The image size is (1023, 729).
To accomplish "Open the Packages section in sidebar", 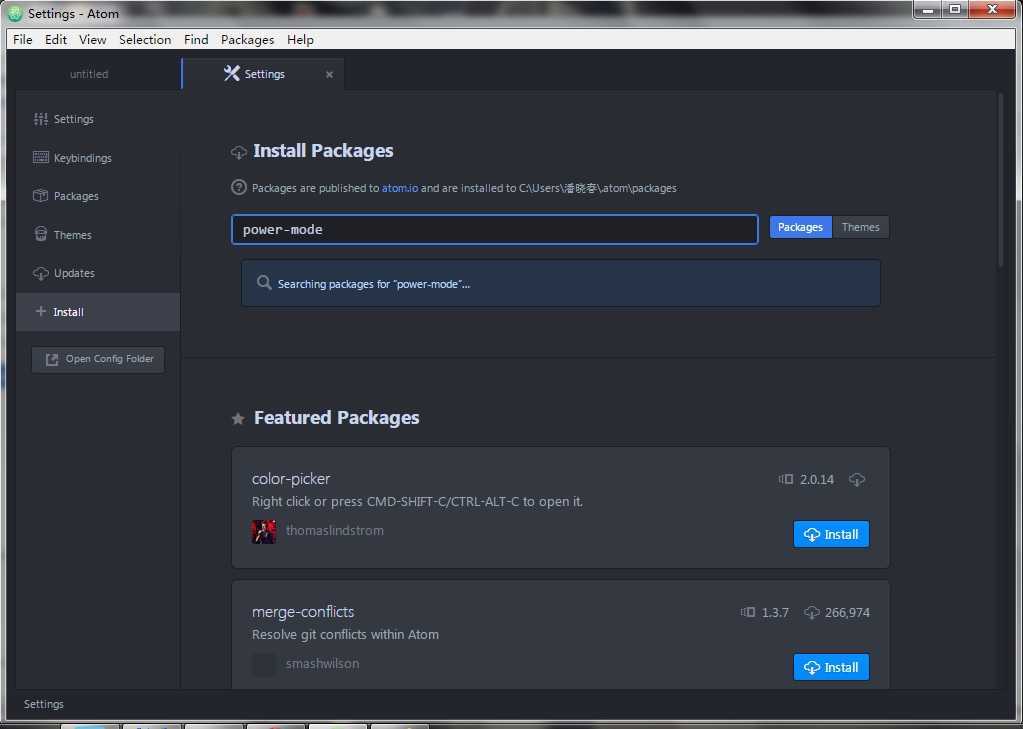I will [98, 196].
